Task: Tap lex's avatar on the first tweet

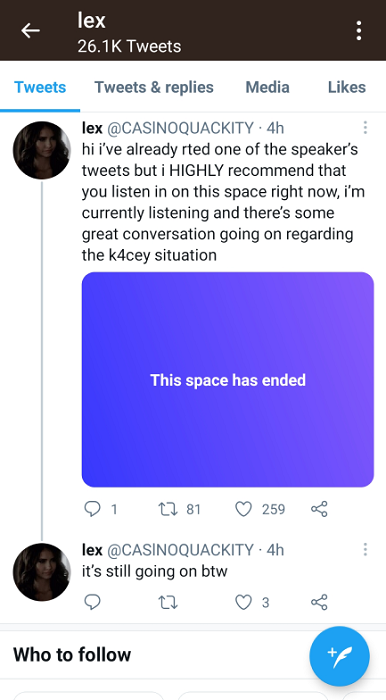Action: click(42, 150)
